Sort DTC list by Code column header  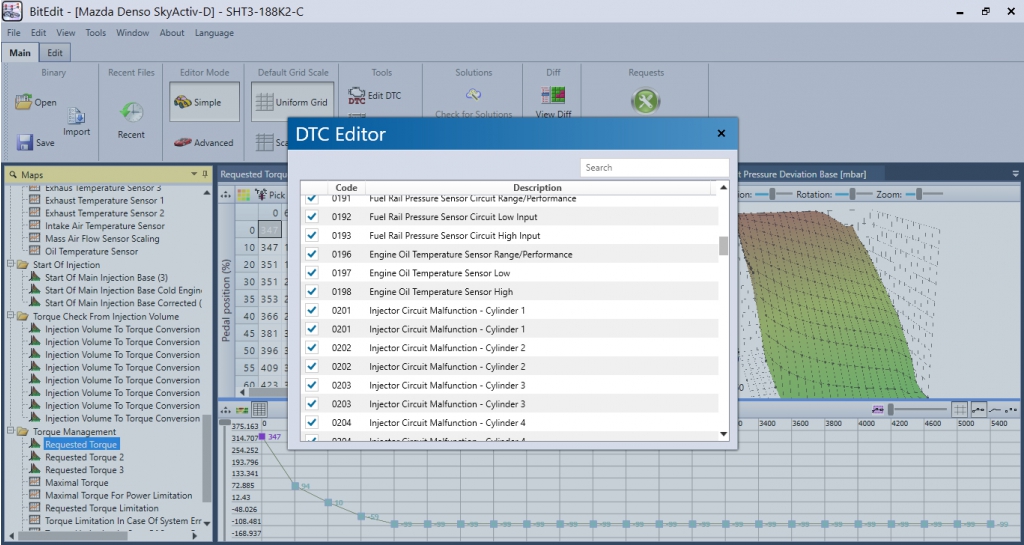tap(346, 188)
